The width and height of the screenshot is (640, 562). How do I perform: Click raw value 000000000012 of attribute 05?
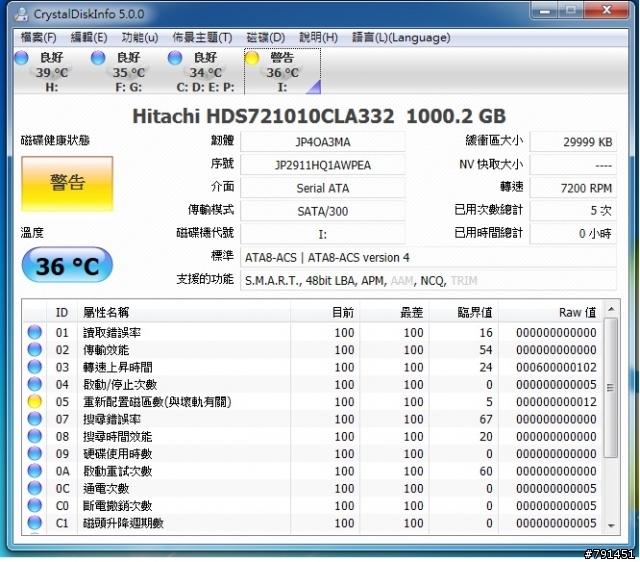click(556, 402)
